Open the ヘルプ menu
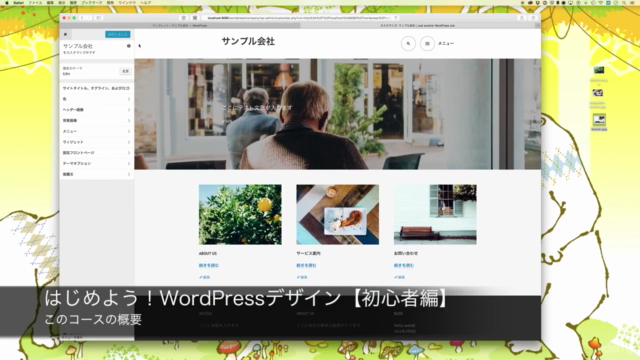The height and width of the screenshot is (360, 640). pos(146,2)
